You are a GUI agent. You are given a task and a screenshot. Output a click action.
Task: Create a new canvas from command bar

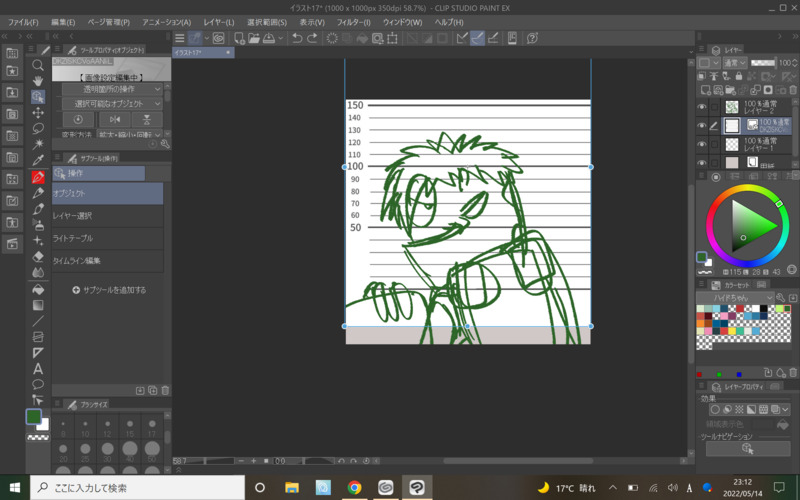point(239,38)
